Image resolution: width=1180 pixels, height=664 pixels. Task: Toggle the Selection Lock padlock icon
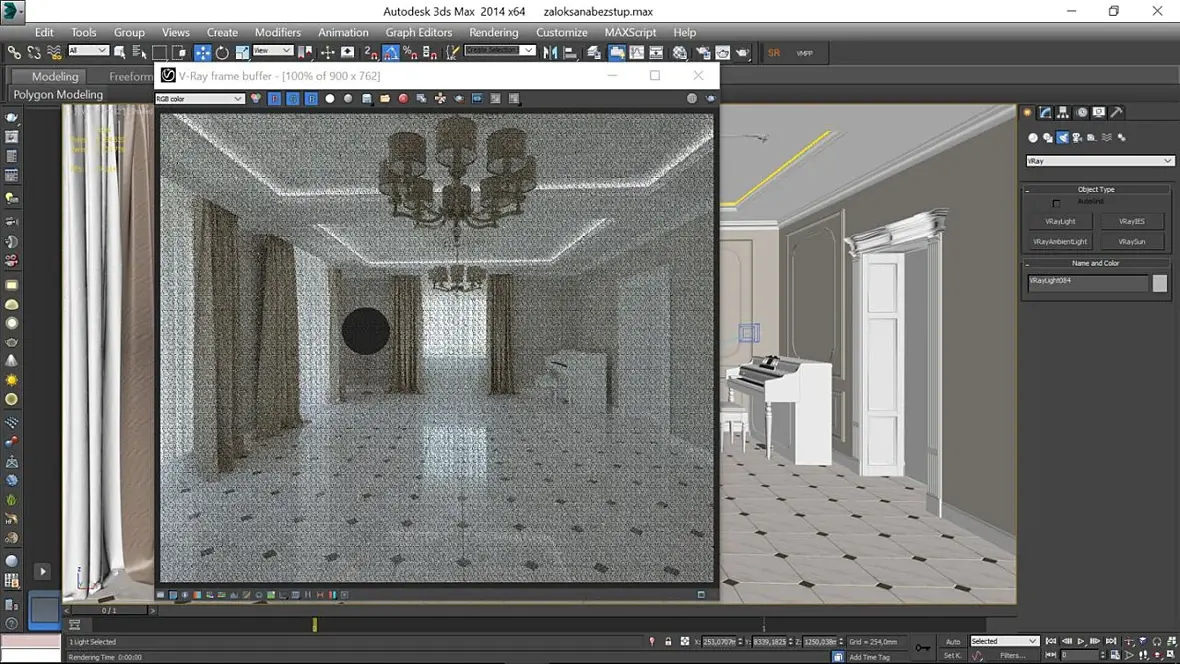pyautogui.click(x=668, y=641)
